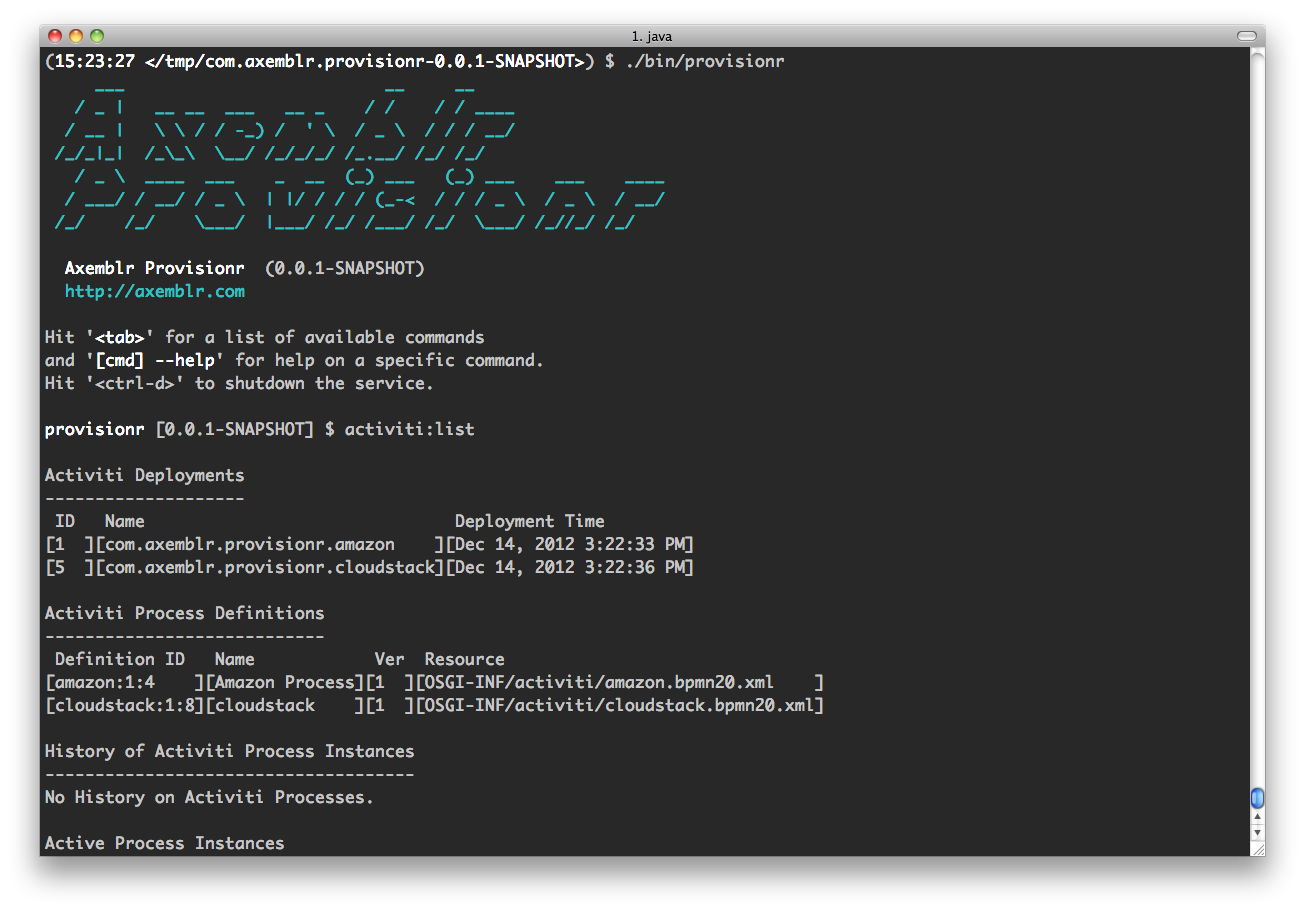The image size is (1305, 911).
Task: Click deployment time 'Dec 14, 2012 3:22:36 PM'
Action: pos(570,568)
